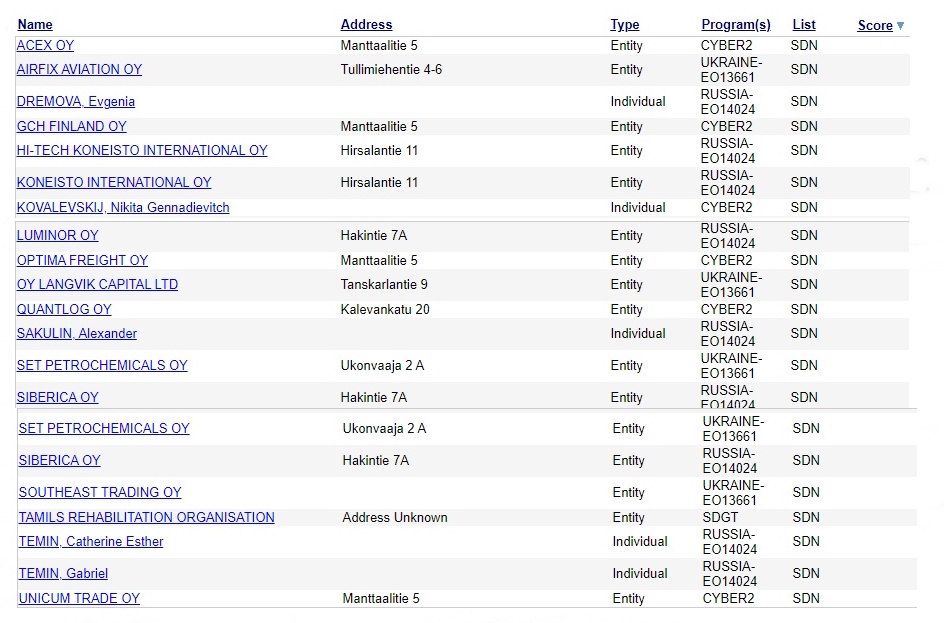944x623 pixels.
Task: Click 'UKRAINE-EO13661' in the OY LANGVIK CAPITAL row
Action: (731, 285)
